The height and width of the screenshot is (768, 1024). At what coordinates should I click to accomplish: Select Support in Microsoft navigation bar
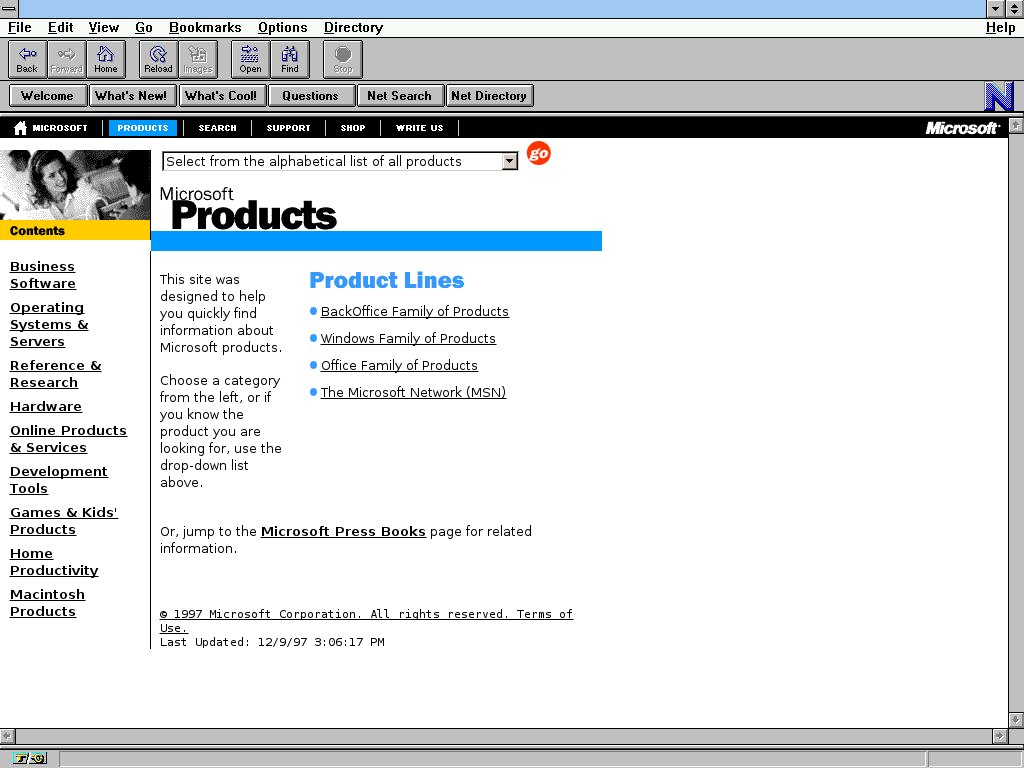click(288, 128)
